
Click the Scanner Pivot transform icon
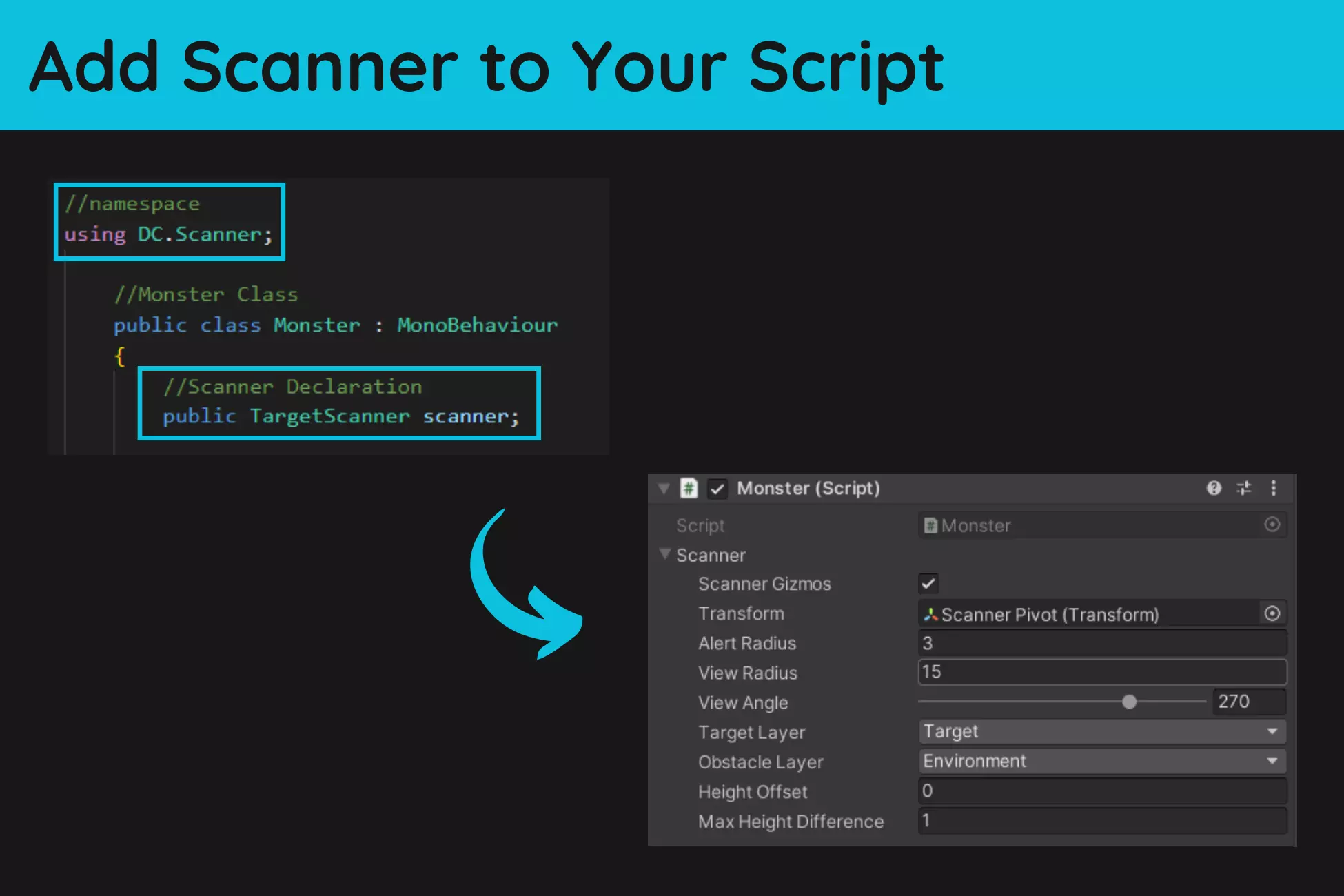[x=930, y=614]
